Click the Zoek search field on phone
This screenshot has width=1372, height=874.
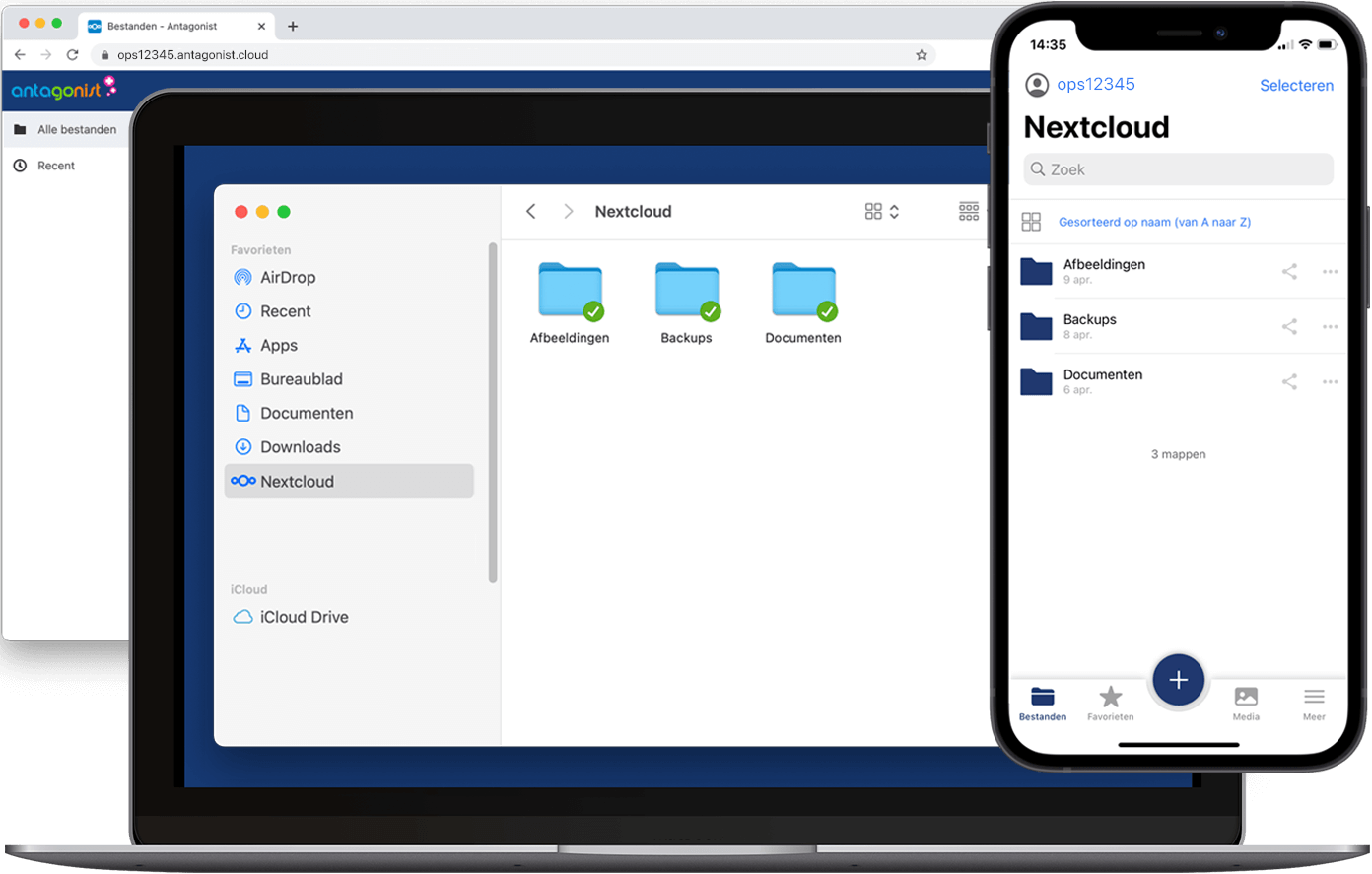click(x=1179, y=169)
